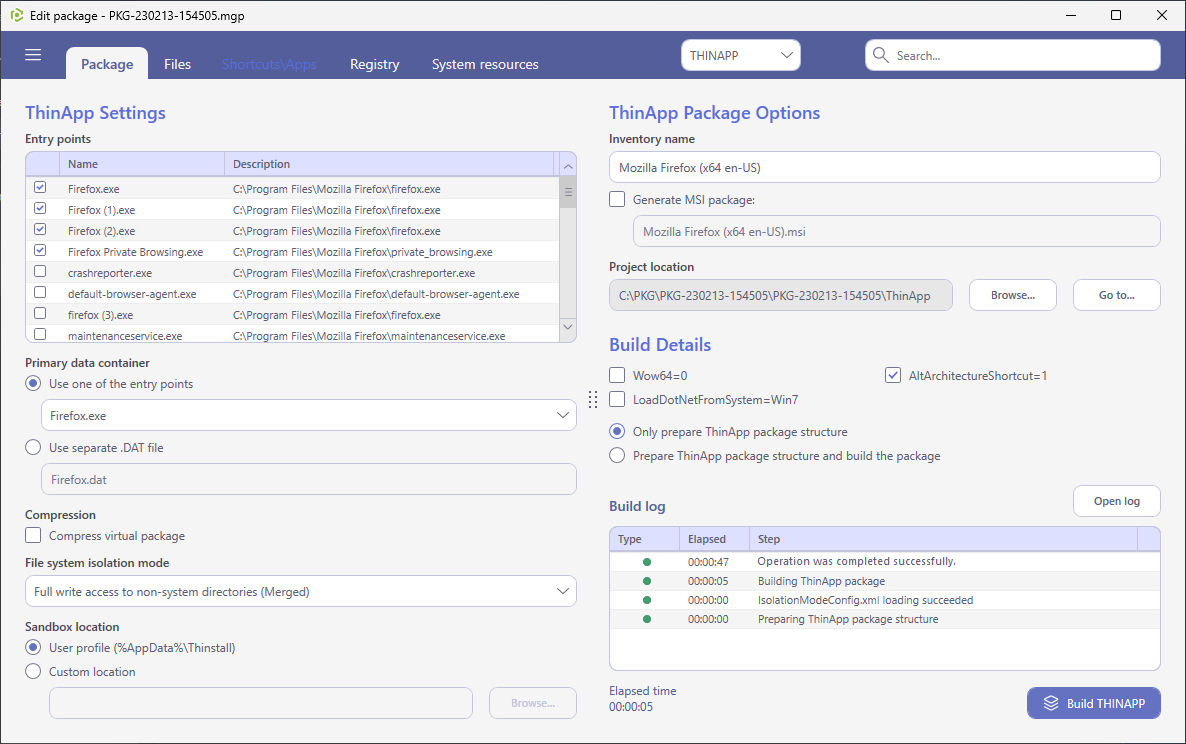Image resolution: width=1186 pixels, height=744 pixels.
Task: Click the app logo in title bar
Action: 17,15
